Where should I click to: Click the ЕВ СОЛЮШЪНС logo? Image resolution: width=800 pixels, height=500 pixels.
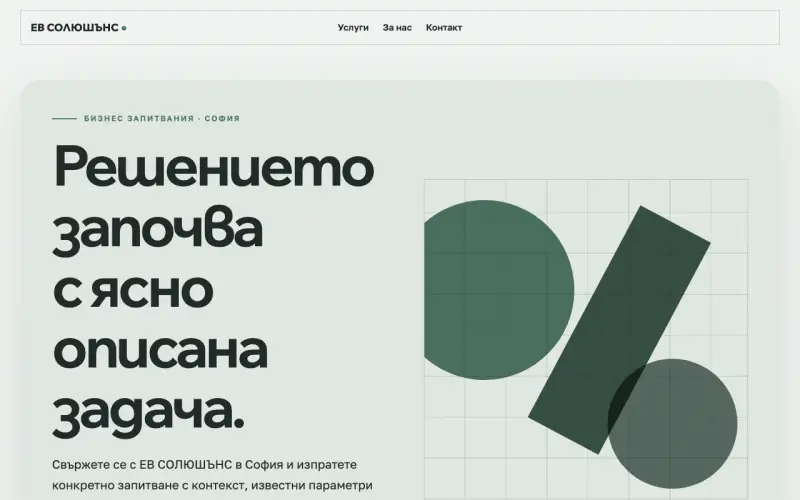(x=78, y=28)
